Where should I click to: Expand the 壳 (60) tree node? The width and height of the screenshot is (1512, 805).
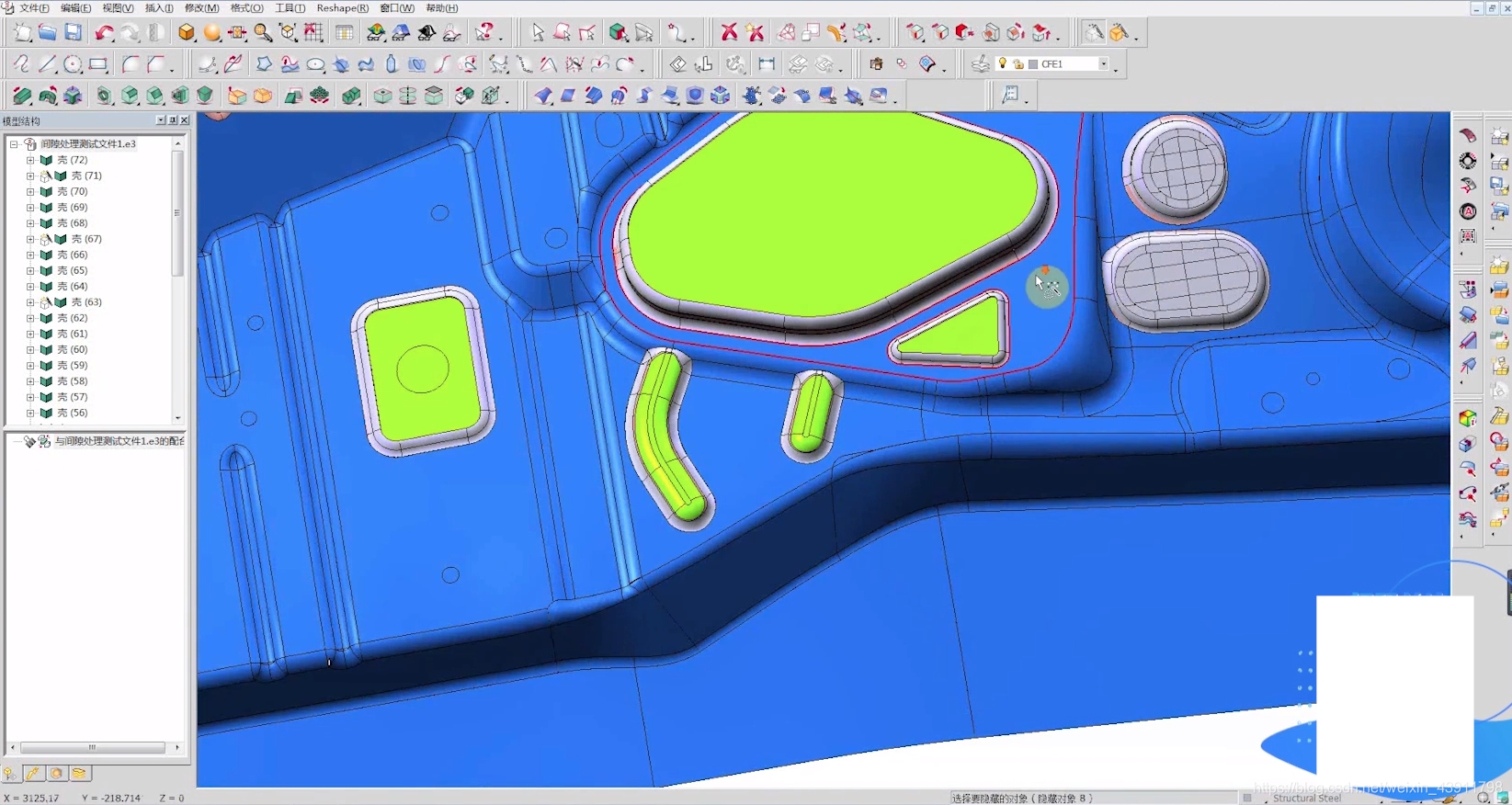(x=30, y=350)
